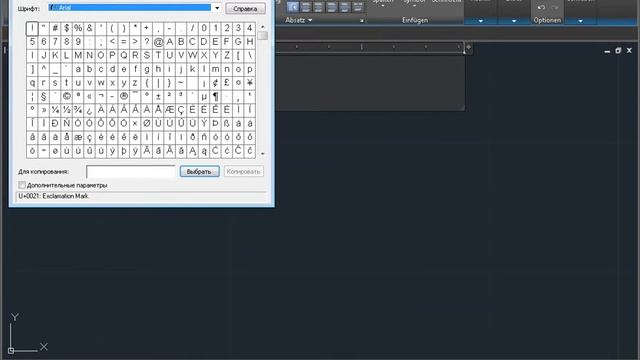Click the character map scrollbar down arrow
640x360 pixels.
[x=262, y=154]
